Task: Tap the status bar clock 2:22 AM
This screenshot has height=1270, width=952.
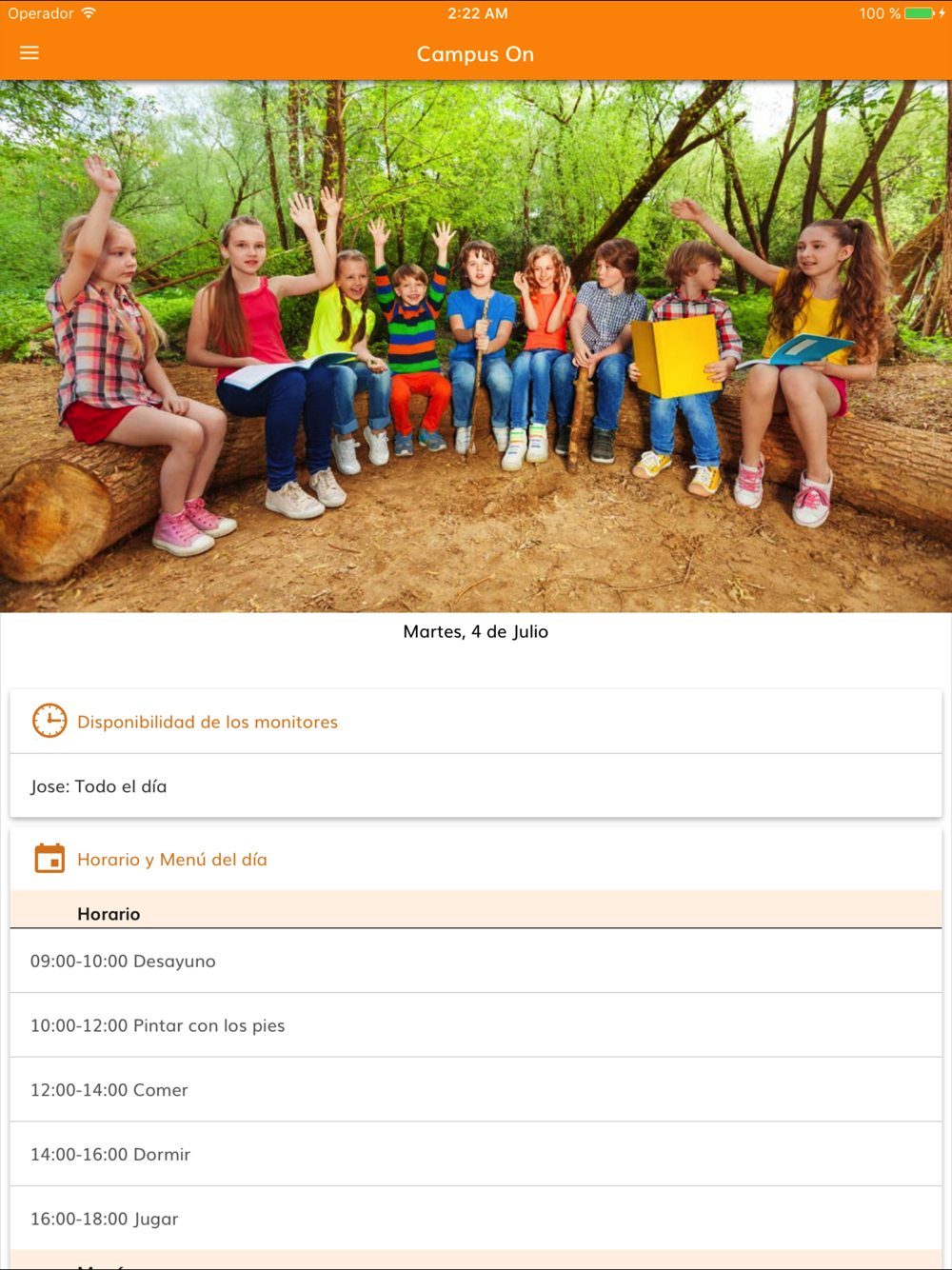Action: tap(477, 13)
